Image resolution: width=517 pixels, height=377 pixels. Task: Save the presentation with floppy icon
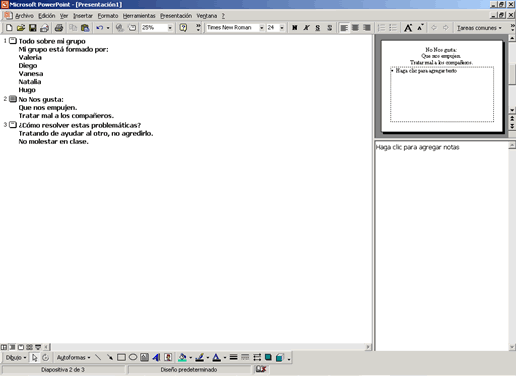tap(32, 28)
